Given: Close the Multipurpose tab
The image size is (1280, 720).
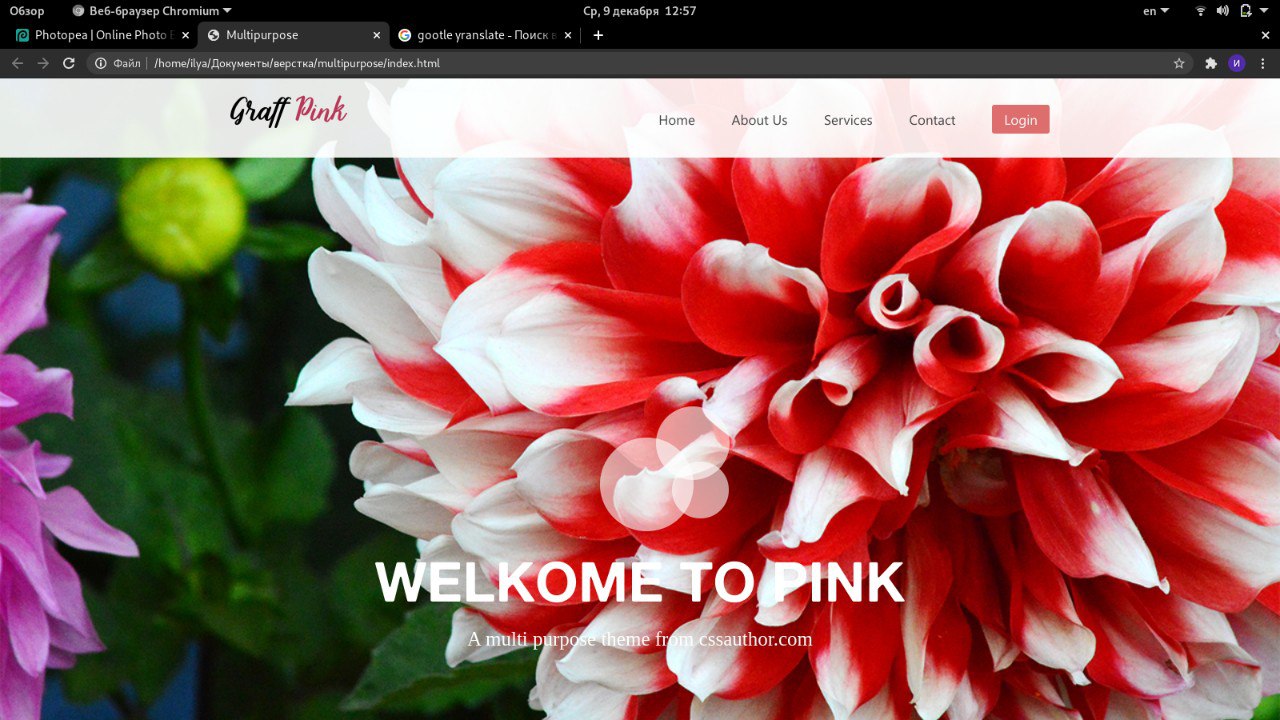Looking at the screenshot, I should 377,35.
